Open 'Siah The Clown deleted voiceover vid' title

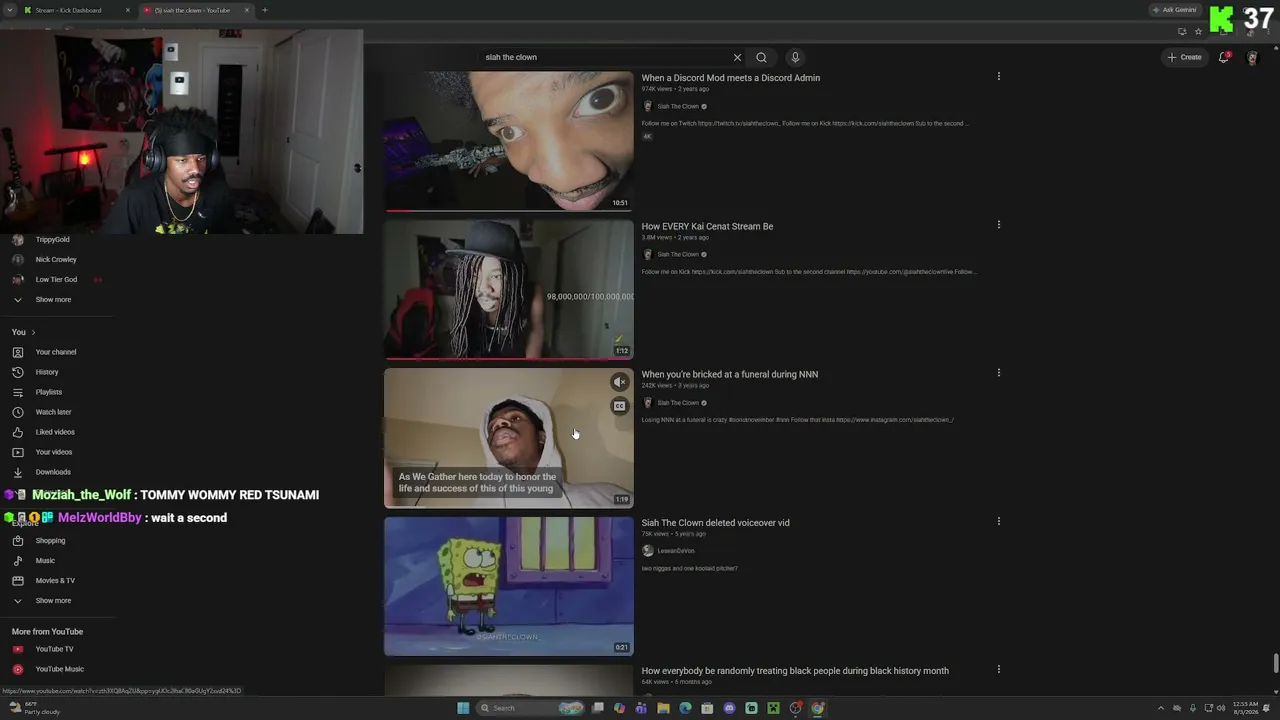[715, 523]
